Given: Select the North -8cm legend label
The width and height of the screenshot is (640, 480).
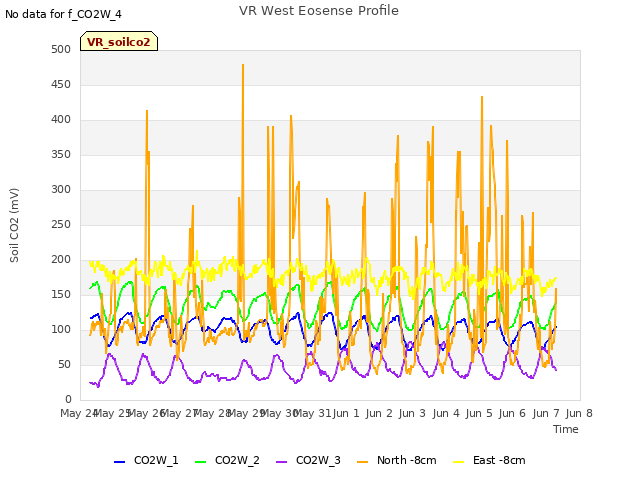Looking at the screenshot, I should pyautogui.click(x=407, y=460).
